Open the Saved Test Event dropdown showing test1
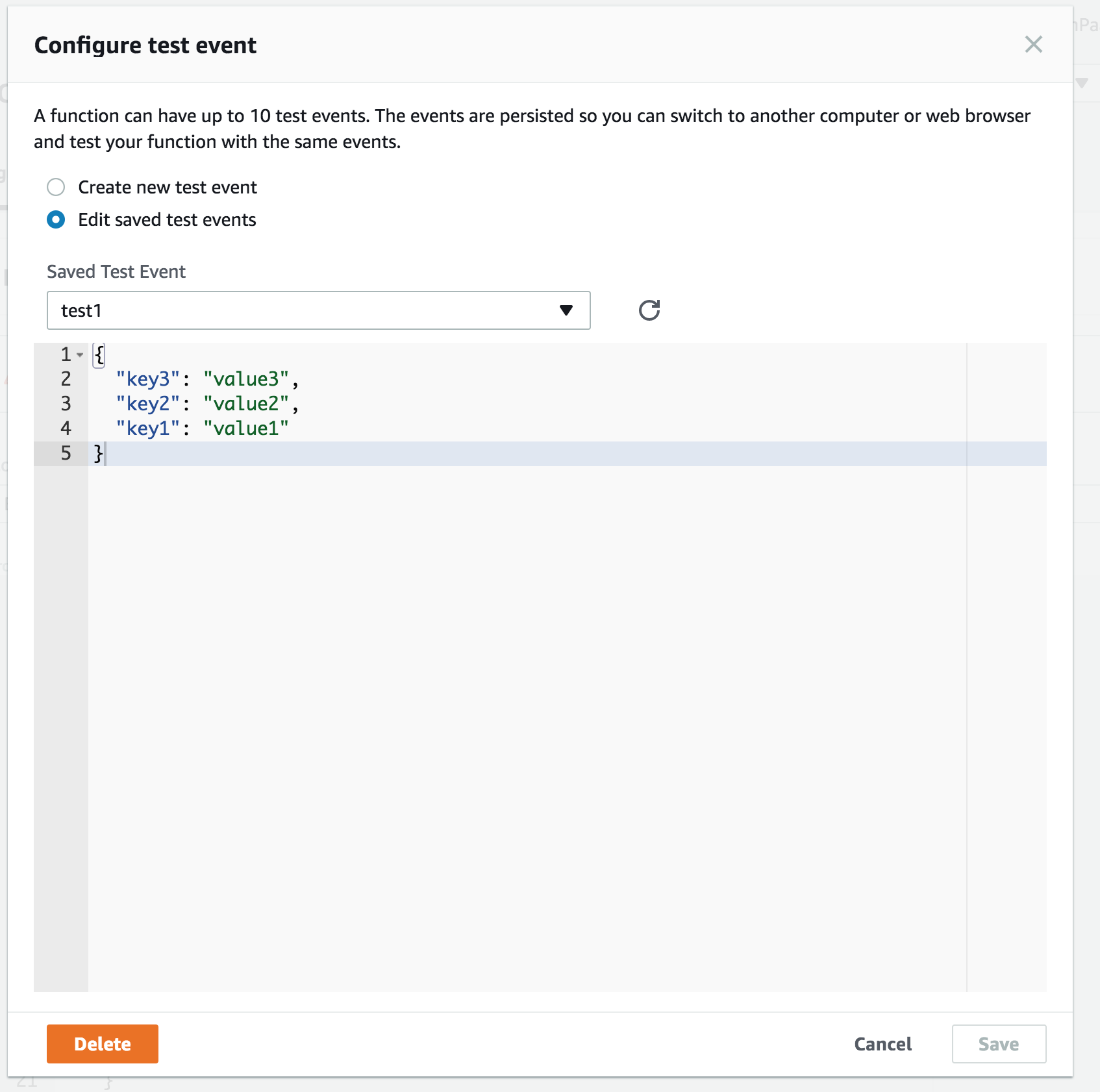The width and height of the screenshot is (1100, 1092). [x=318, y=310]
